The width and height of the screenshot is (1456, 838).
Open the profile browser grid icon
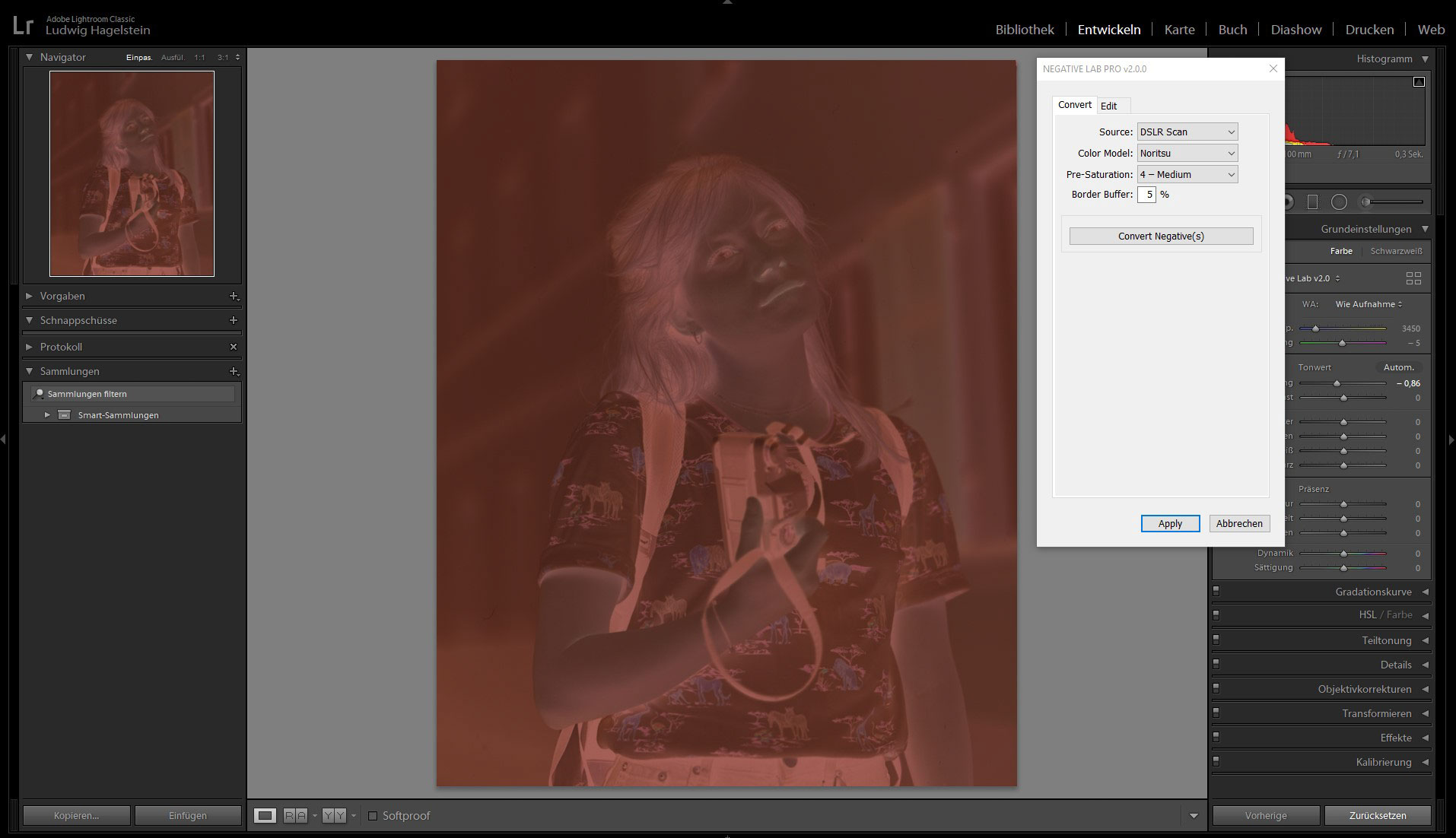1413,278
